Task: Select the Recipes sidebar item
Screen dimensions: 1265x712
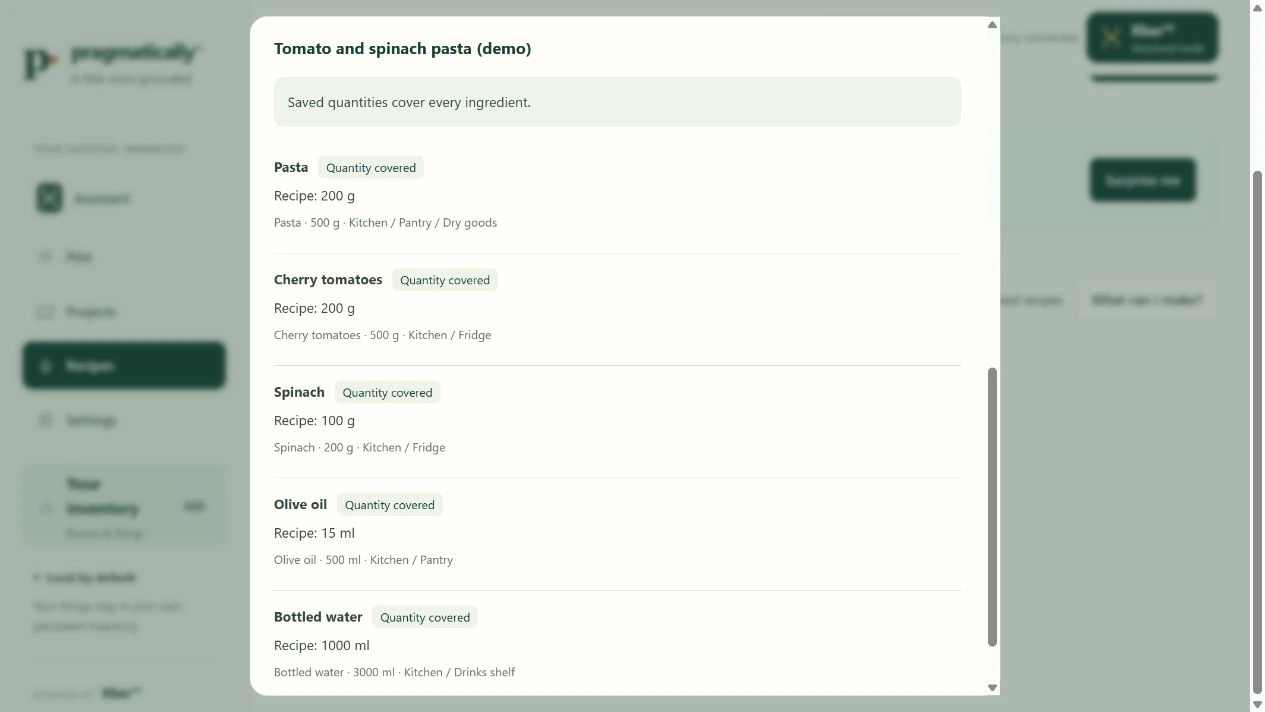Action: pos(124,366)
